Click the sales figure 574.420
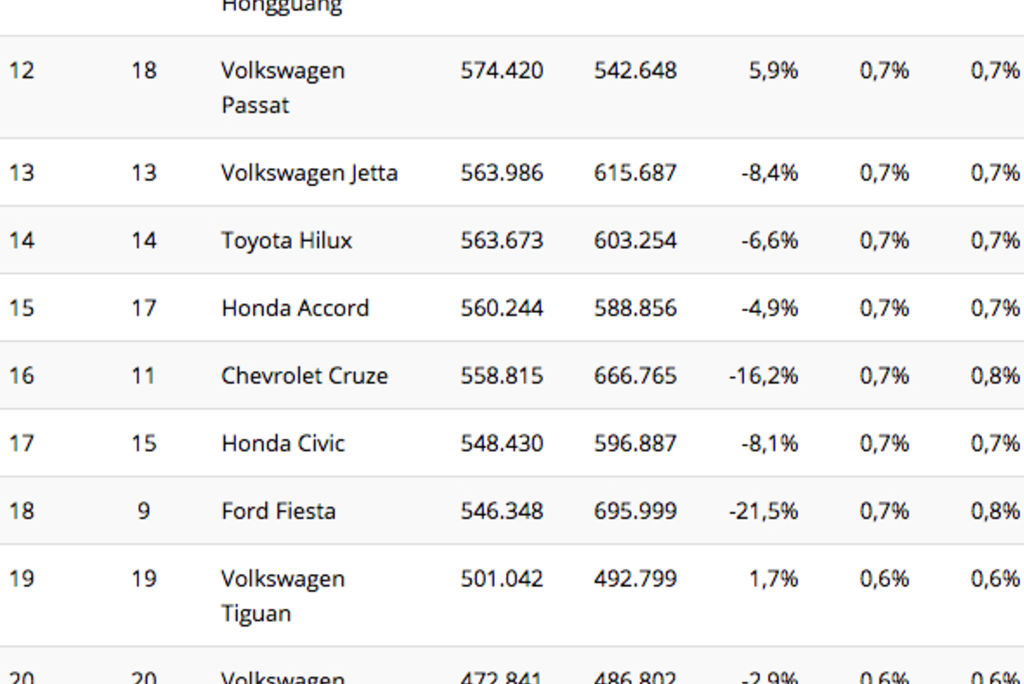This screenshot has width=1024, height=684. tap(502, 71)
